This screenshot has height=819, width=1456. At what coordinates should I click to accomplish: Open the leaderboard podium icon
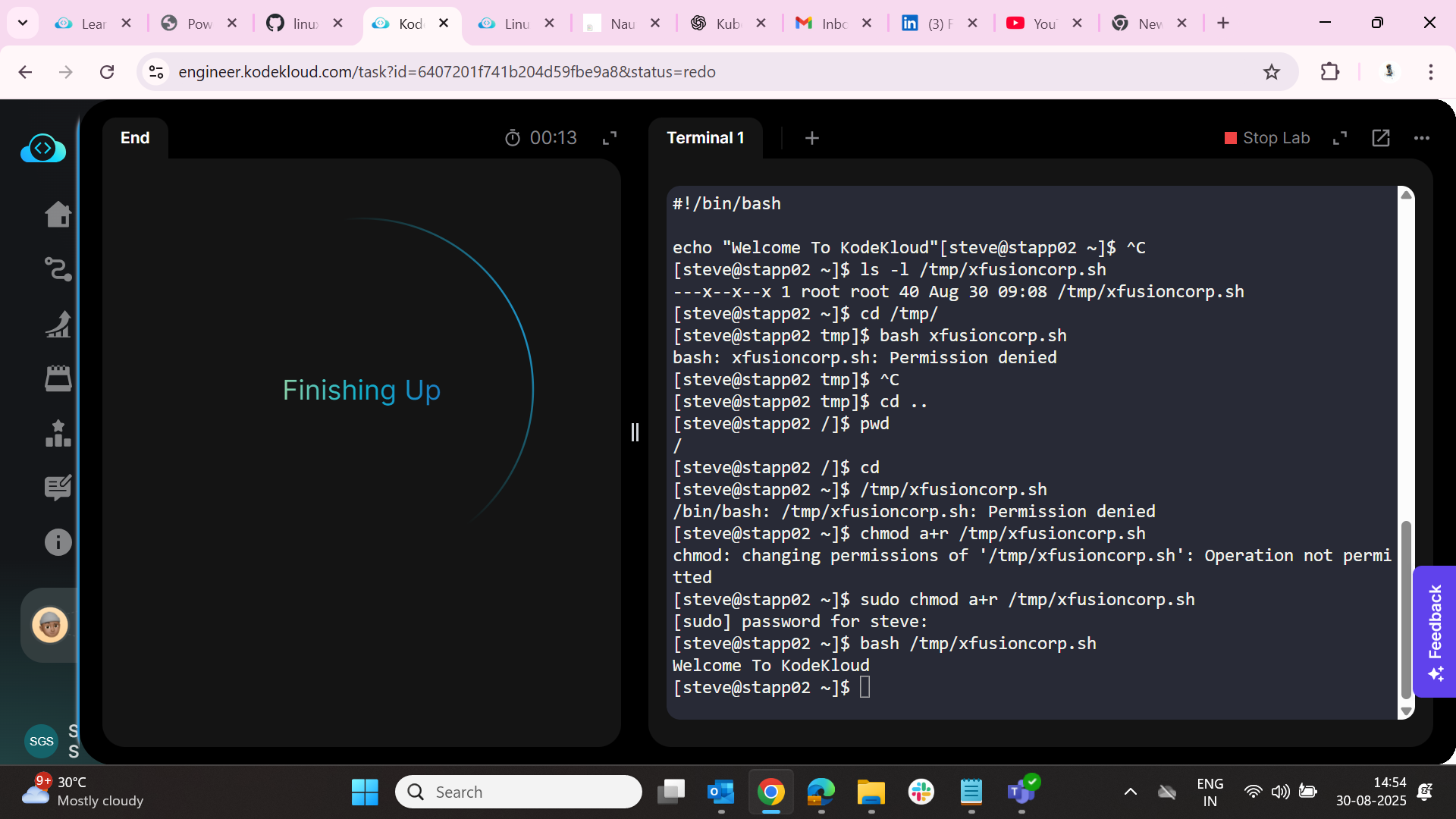(x=58, y=434)
